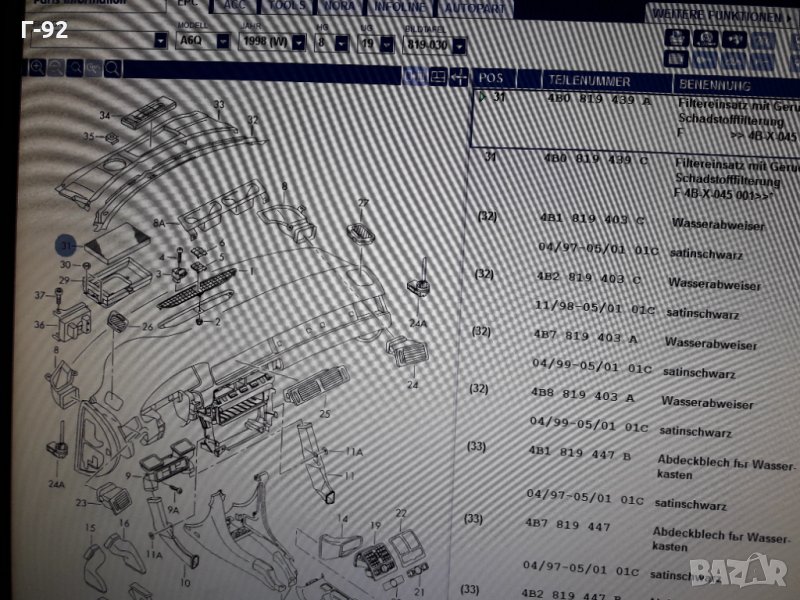Select part row 4B0 819 439 C
Viewport: 800px width, 600px height.
click(596, 158)
